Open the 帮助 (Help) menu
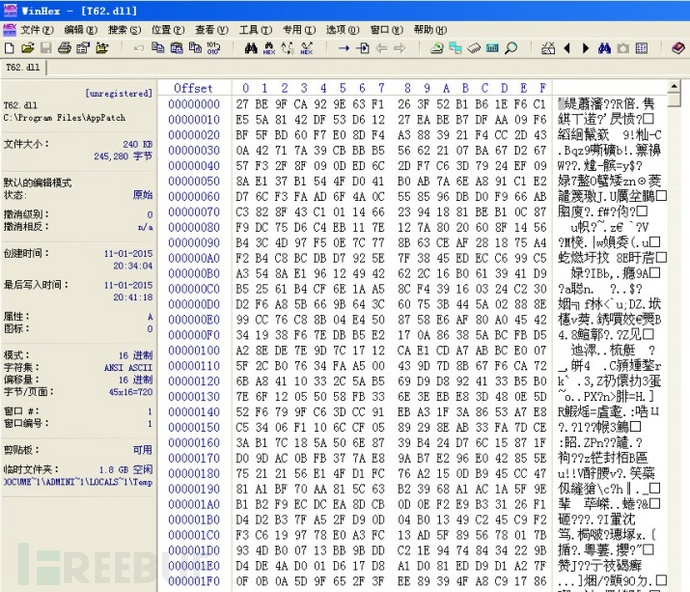This screenshot has width=690, height=592. click(x=429, y=30)
